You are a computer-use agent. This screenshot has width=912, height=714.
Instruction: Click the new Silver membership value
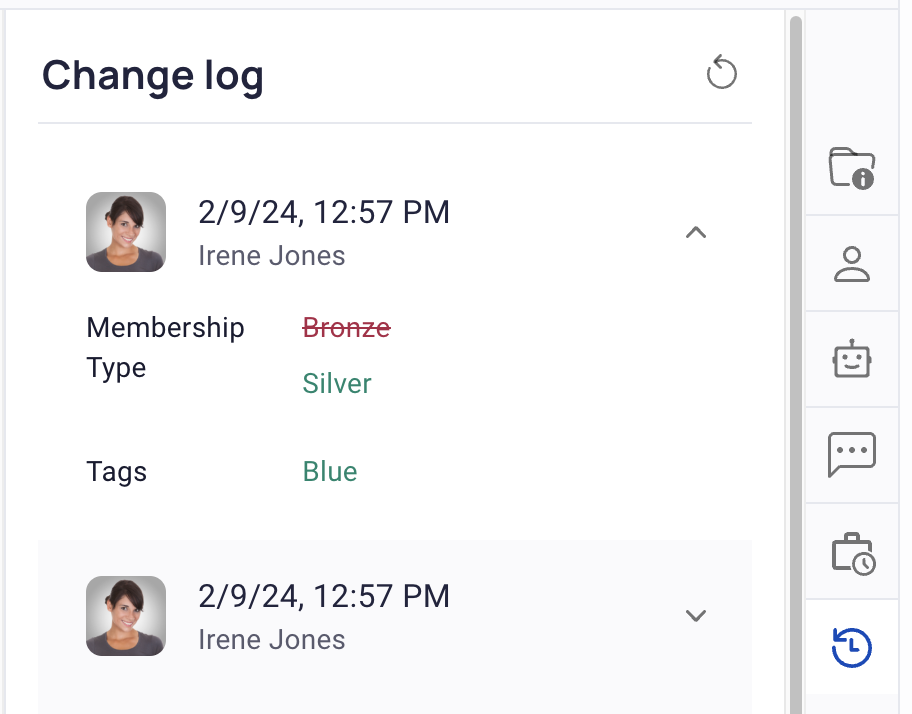click(x=337, y=383)
